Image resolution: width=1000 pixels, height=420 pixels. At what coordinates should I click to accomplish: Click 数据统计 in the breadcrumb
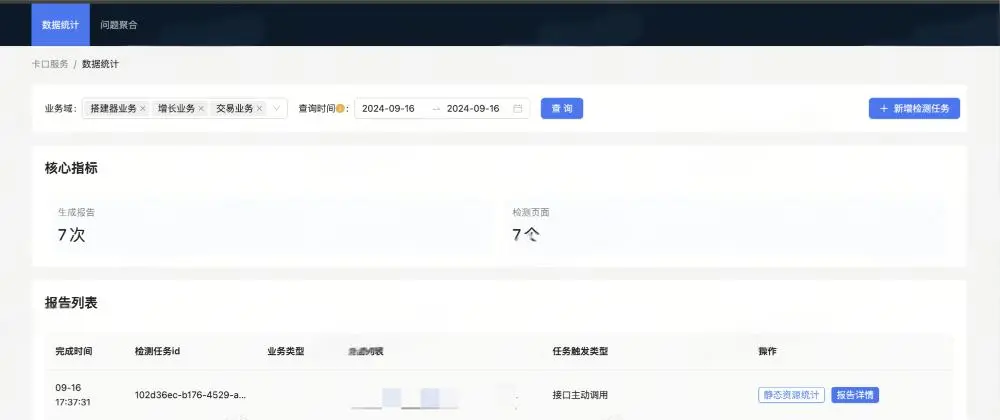(x=100, y=64)
